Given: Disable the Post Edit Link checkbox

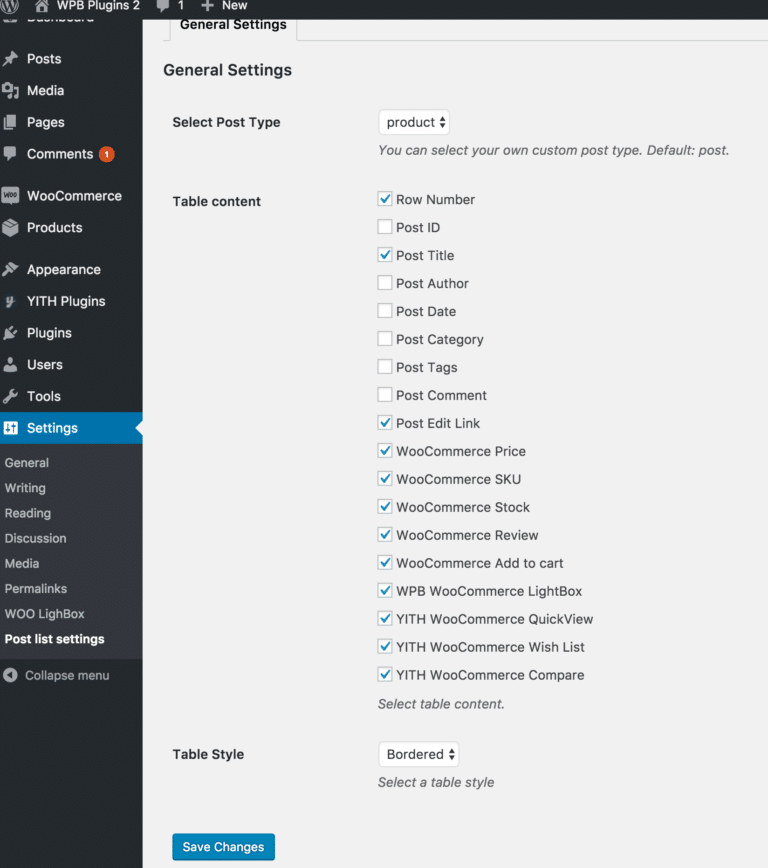Looking at the screenshot, I should tap(385, 422).
